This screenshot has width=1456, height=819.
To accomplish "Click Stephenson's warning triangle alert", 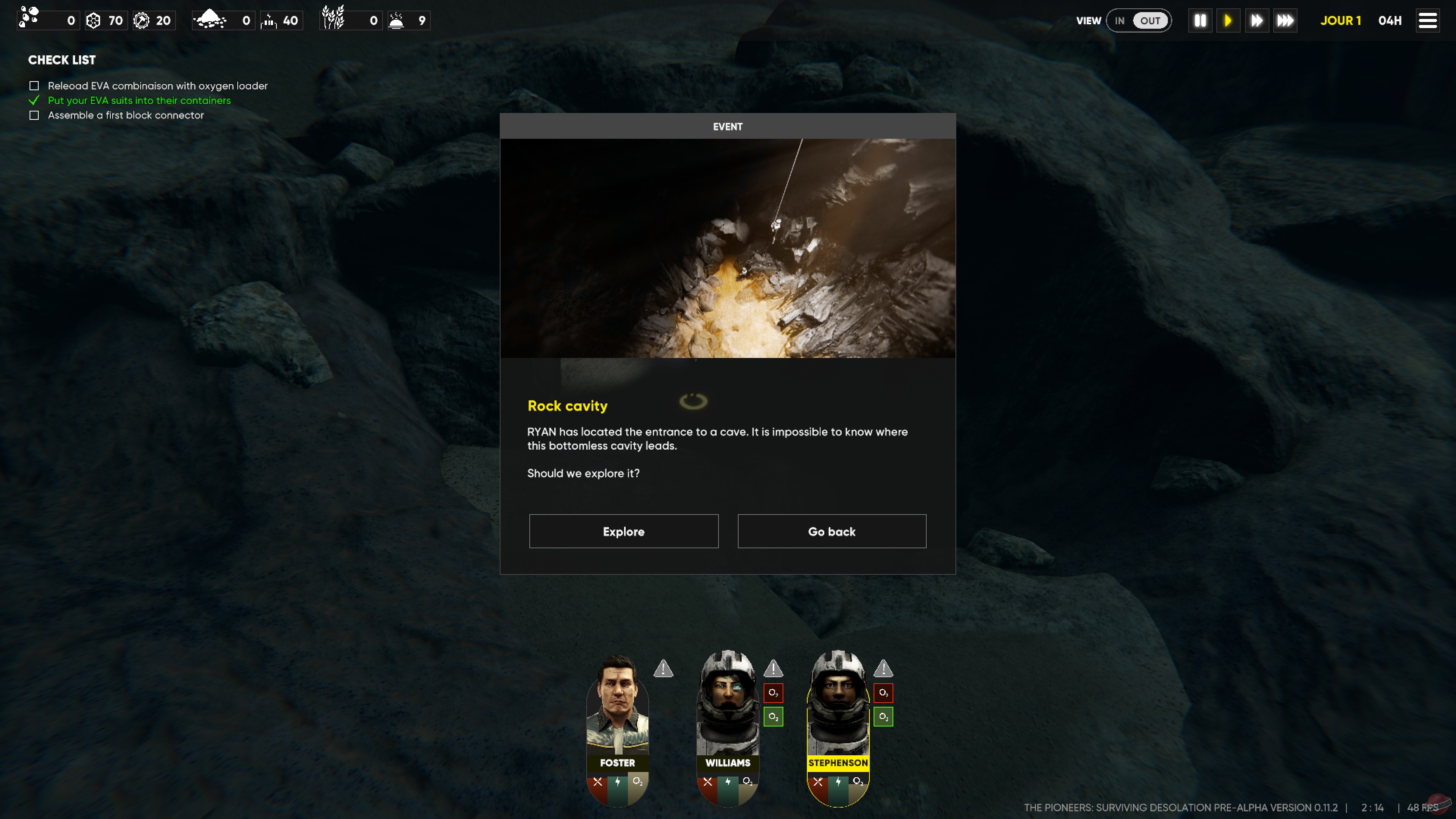I will pos(883,668).
